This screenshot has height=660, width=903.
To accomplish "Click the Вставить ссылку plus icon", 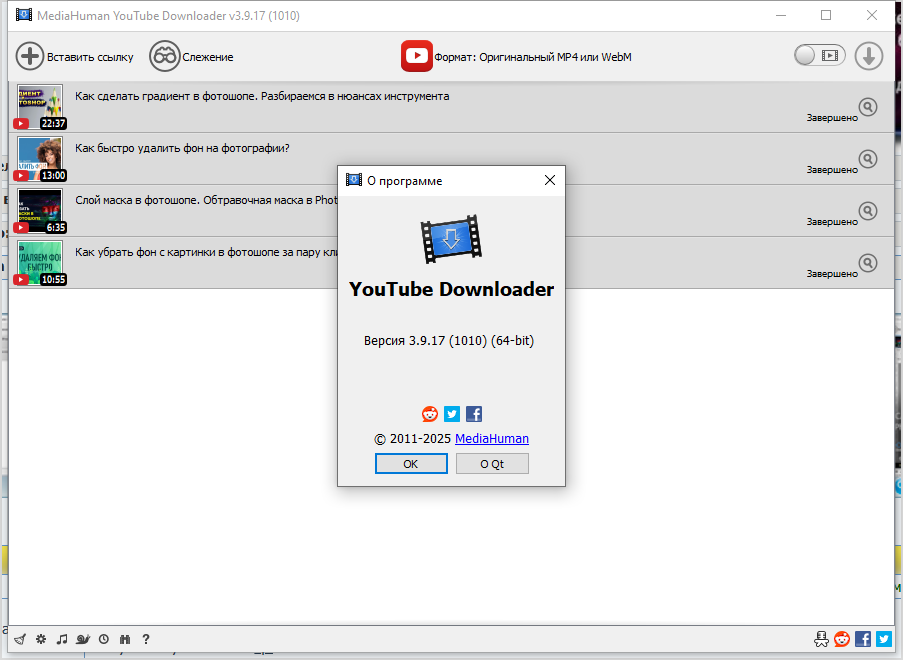I will click(30, 56).
